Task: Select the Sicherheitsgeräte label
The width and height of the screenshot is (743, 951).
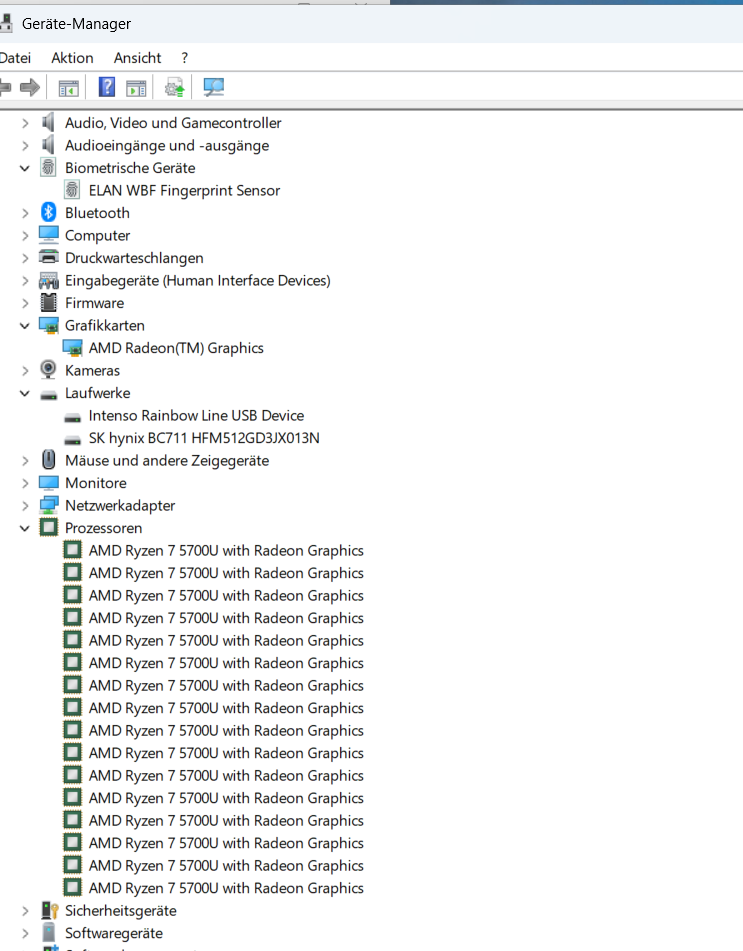Action: pos(121,910)
